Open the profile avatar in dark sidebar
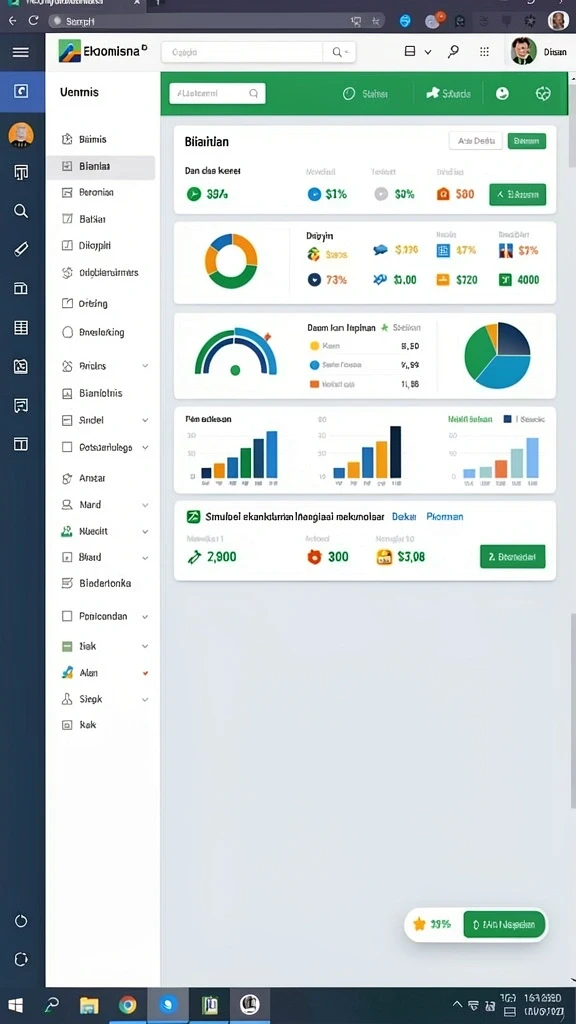Screen dimensions: 576x1024 pos(21,135)
